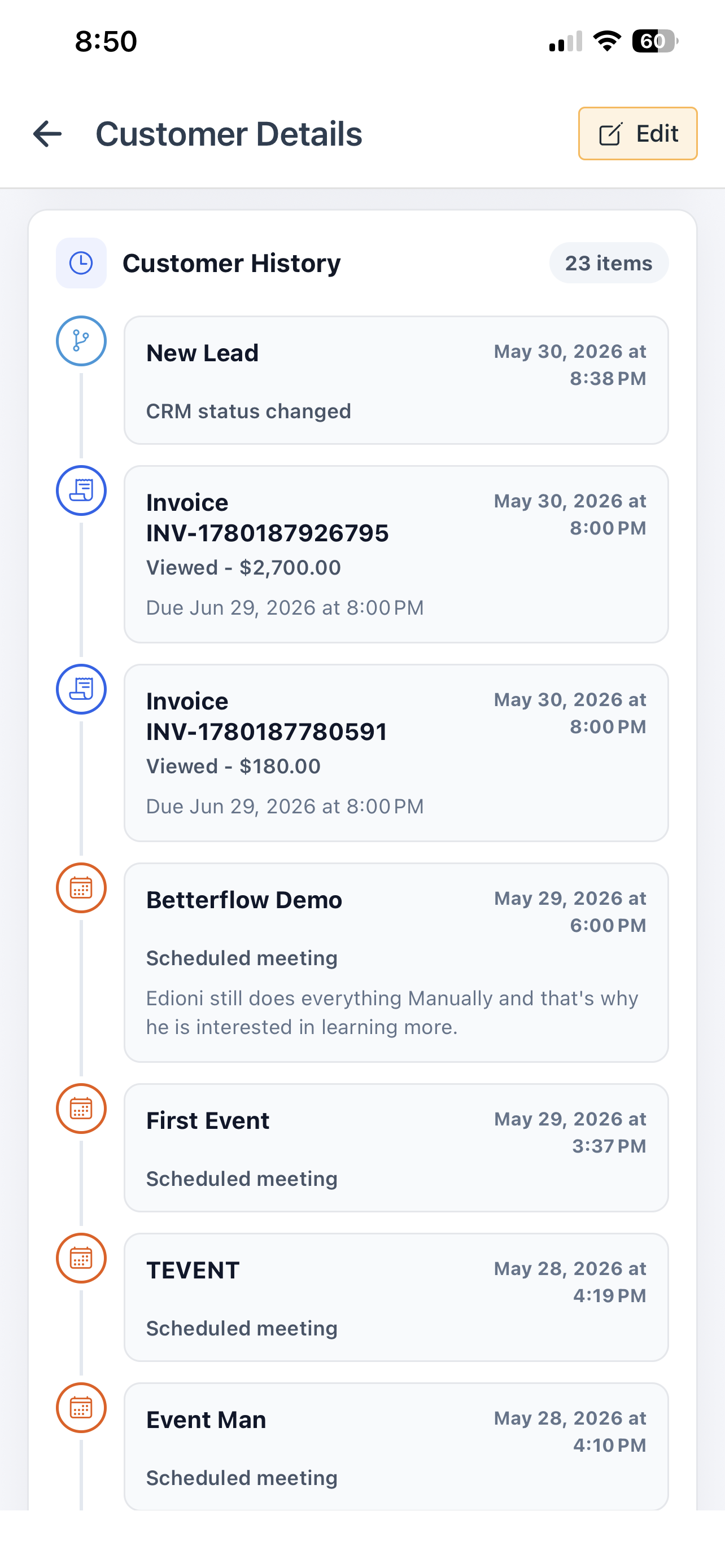The image size is (725, 1568).
Task: Open invoice INV-1780187780591
Action: (267, 716)
